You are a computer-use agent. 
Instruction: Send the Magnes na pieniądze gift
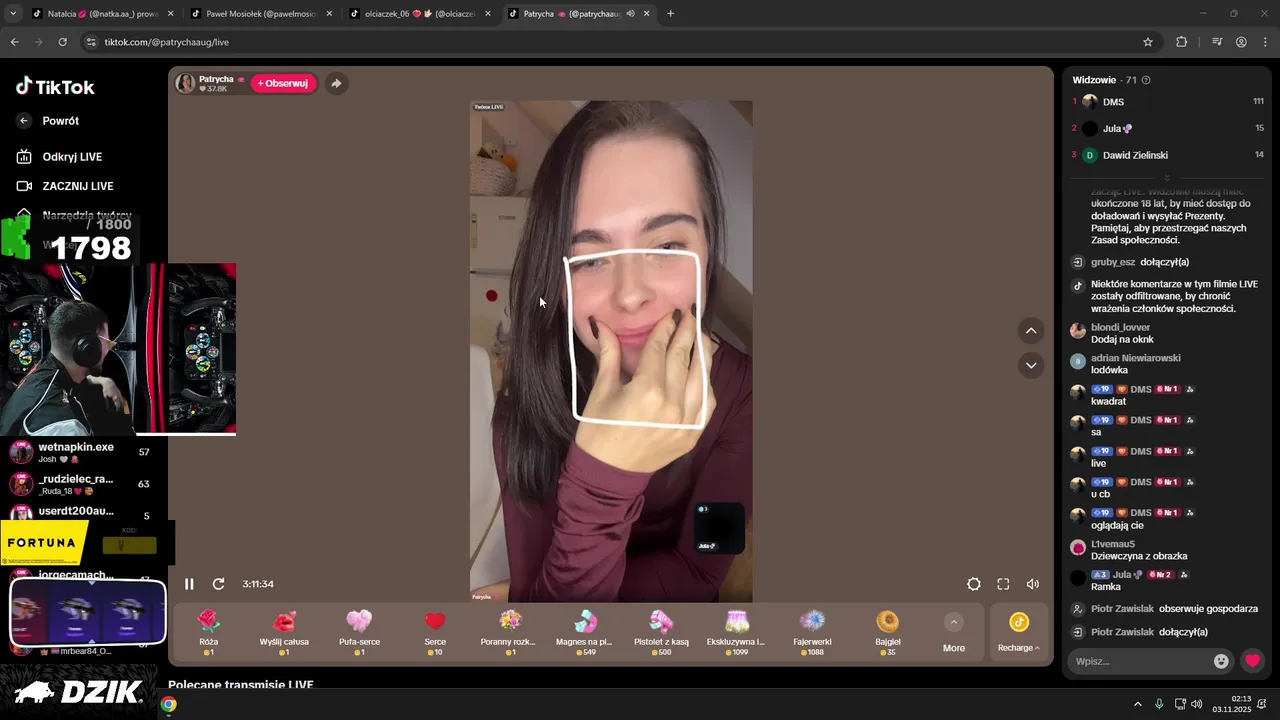pyautogui.click(x=586, y=632)
